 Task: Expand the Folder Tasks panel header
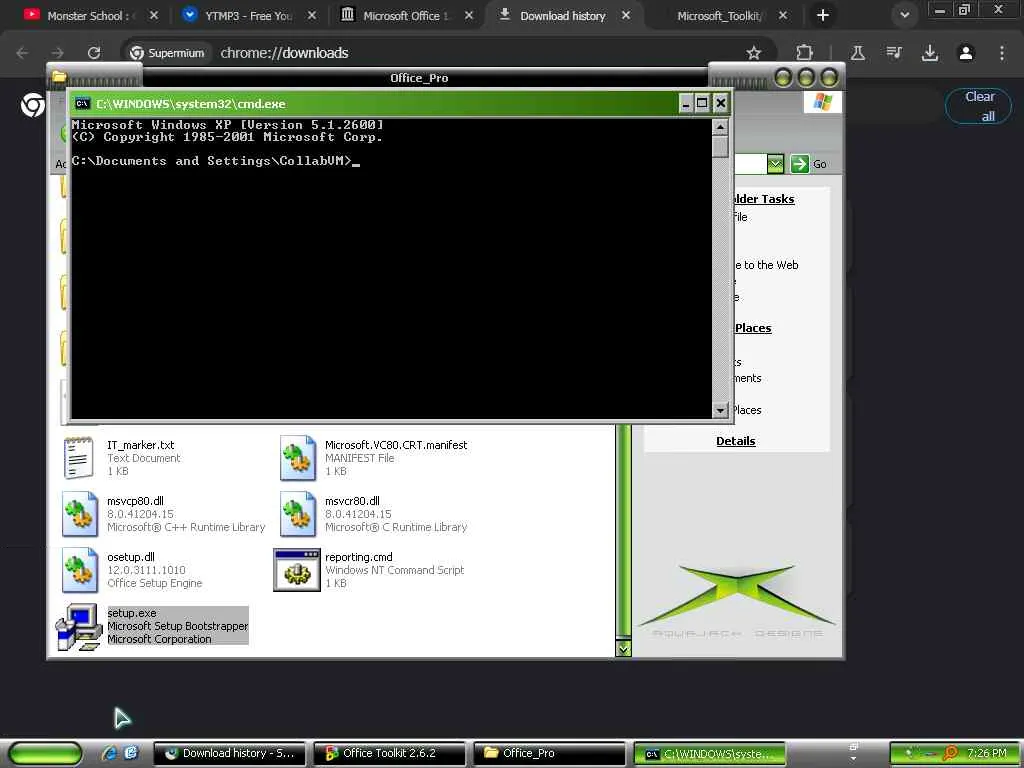point(763,199)
